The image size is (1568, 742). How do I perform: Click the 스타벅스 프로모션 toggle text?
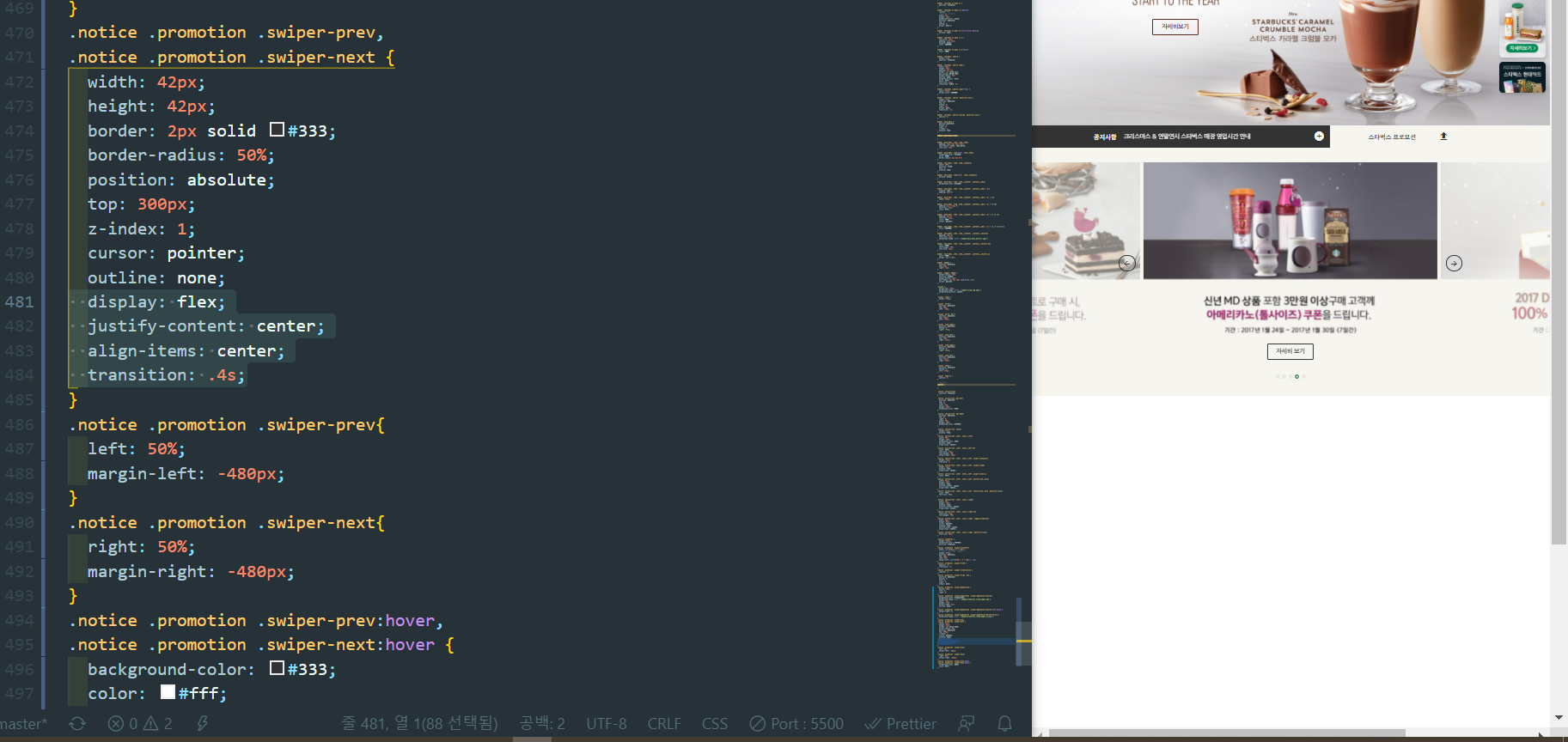[x=1392, y=137]
